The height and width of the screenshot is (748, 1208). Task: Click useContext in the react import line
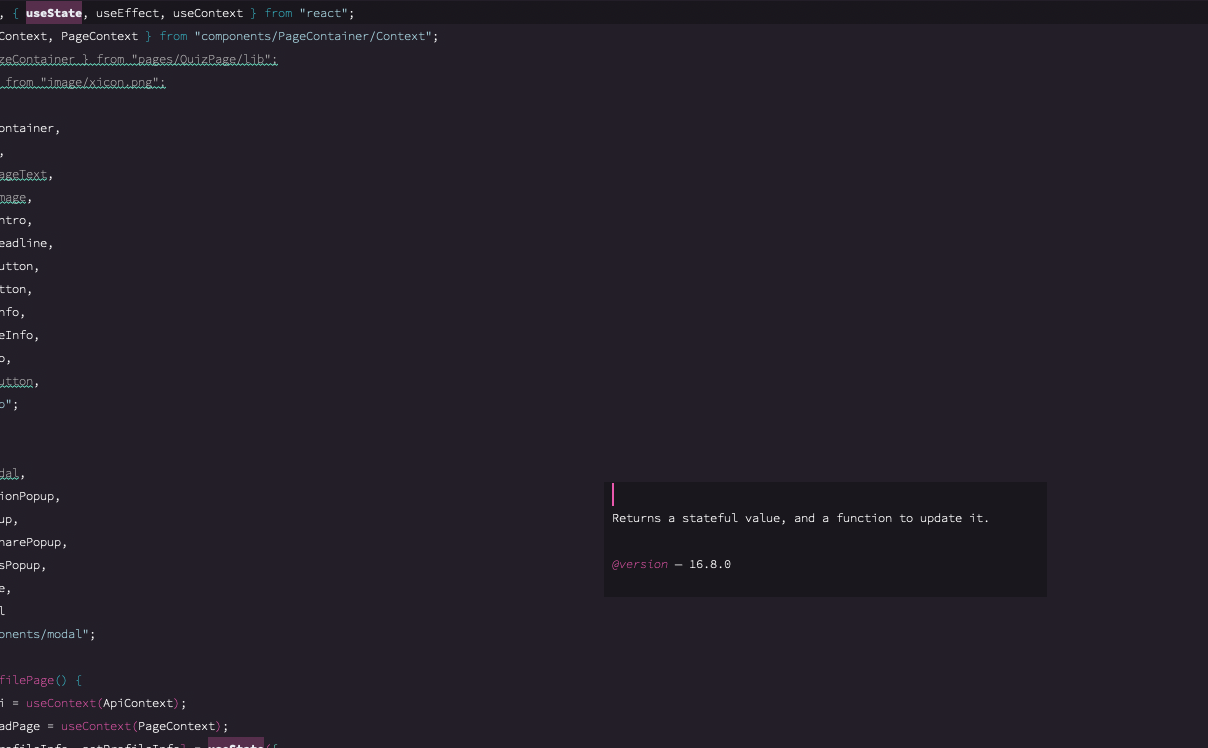[x=207, y=12]
